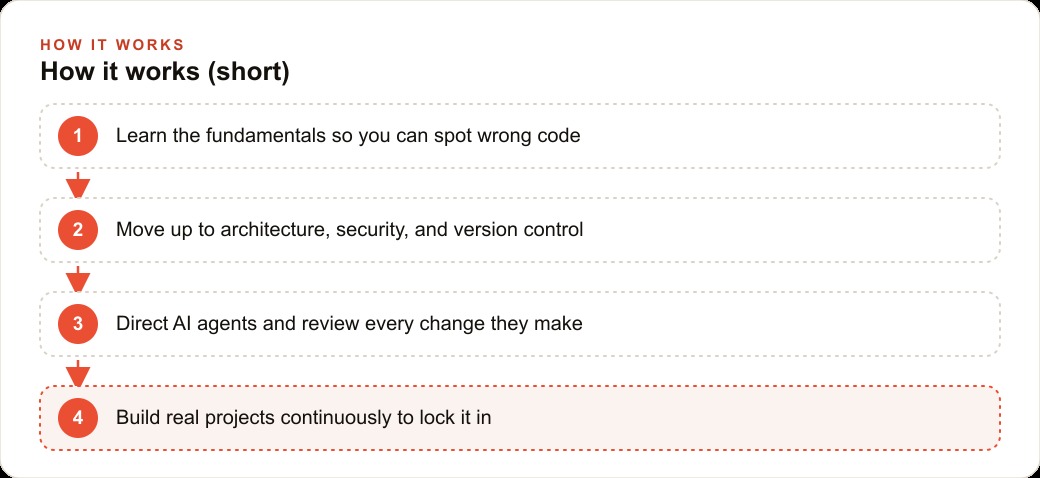1040x478 pixels.
Task: Click the arrow between steps 2 and 3
Action: 78,278
